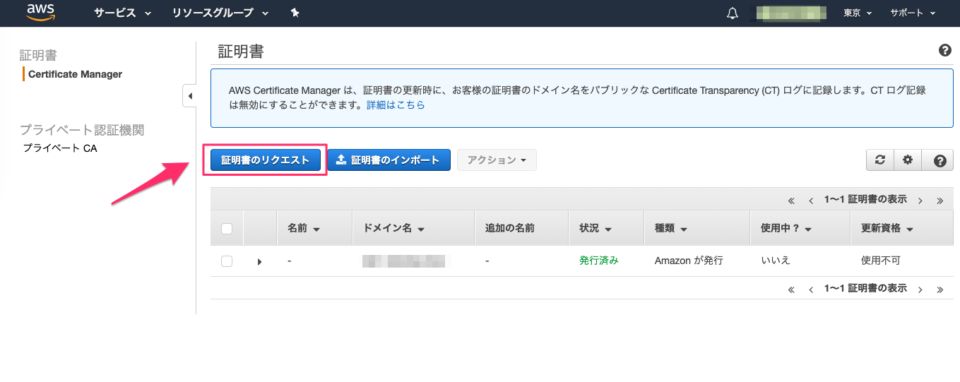Go to first page in bottom pager
Screen dimensions: 960x382
pos(791,289)
